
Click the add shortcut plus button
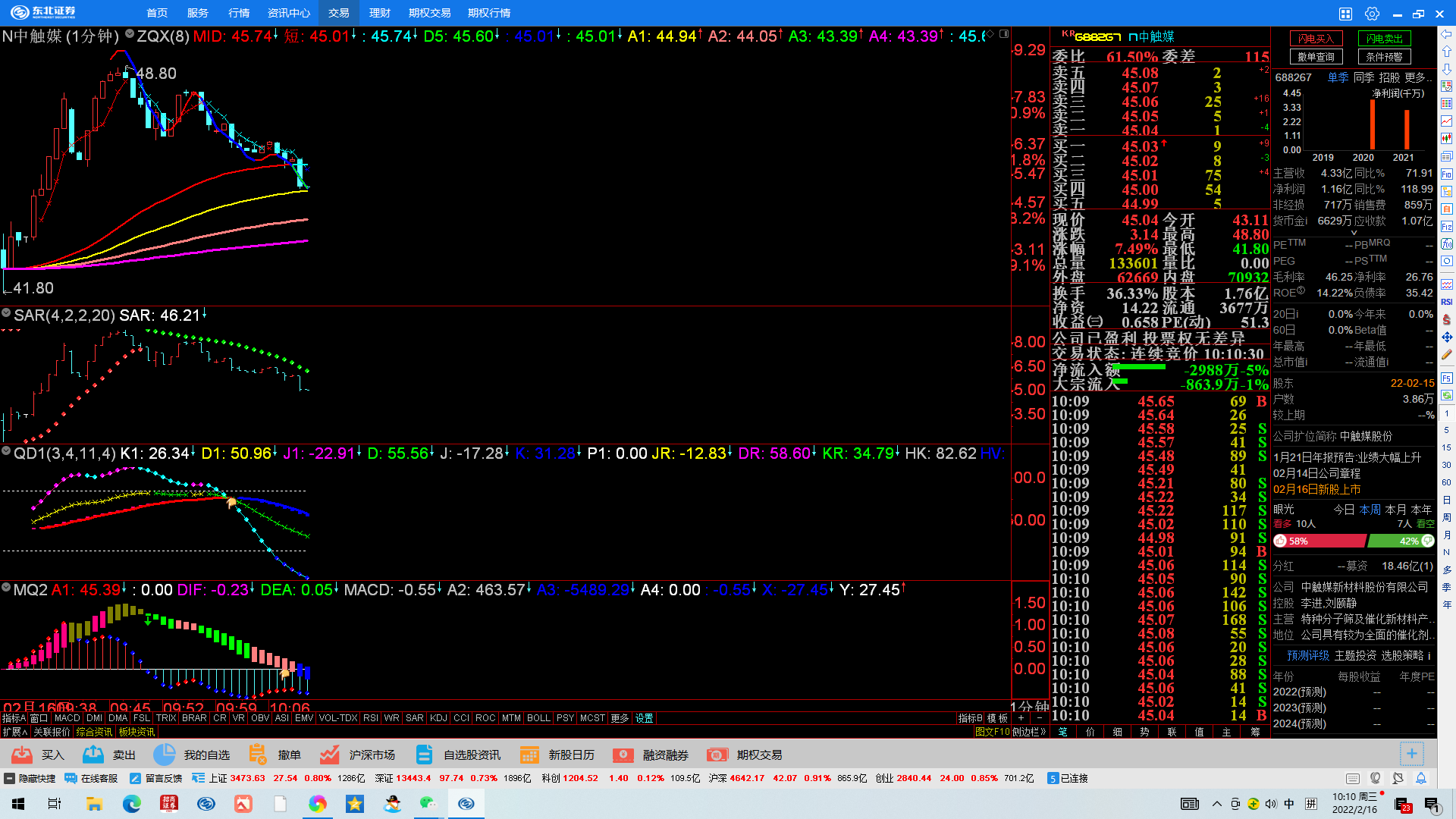tap(1411, 754)
